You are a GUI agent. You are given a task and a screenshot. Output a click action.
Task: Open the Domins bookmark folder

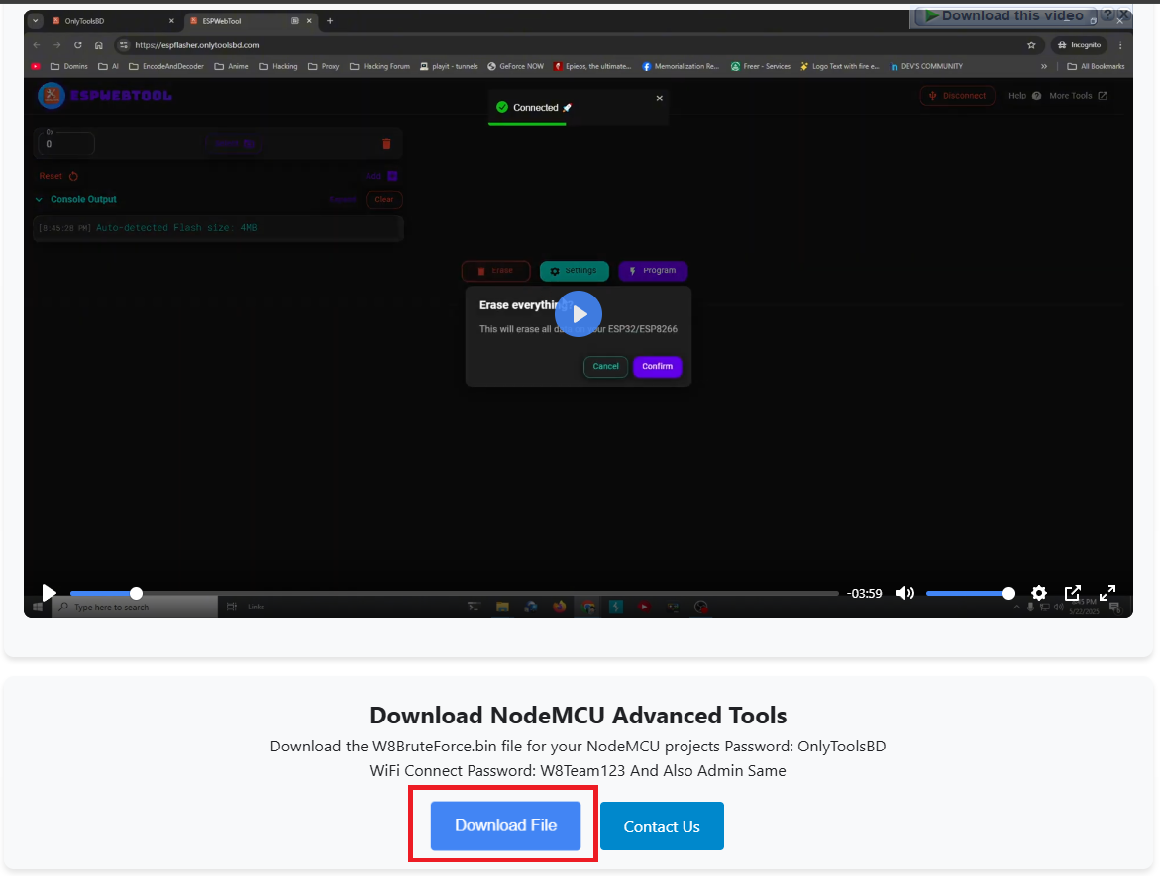pos(69,67)
